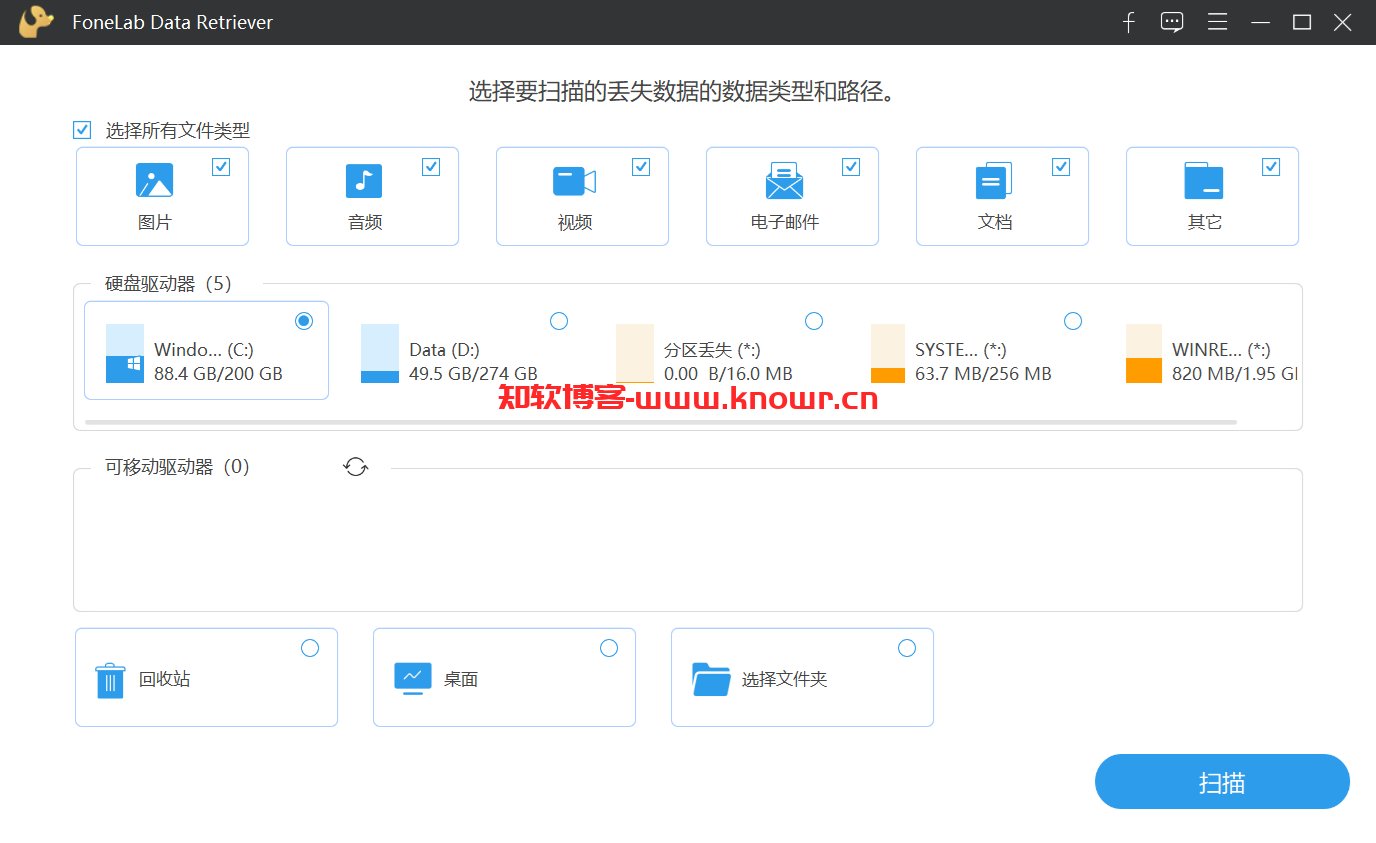
Task: Select the Windows (C:) drive radio button
Action: 304,320
